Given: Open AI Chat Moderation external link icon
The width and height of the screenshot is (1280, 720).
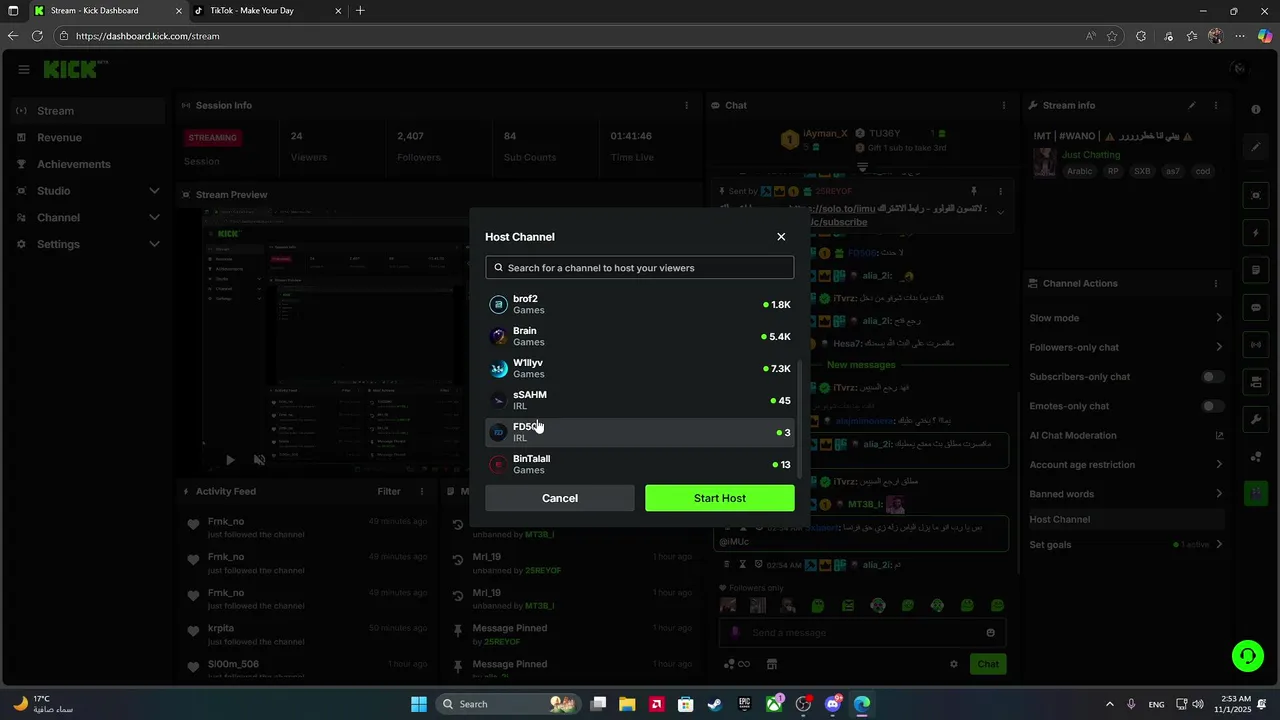Looking at the screenshot, I should click(1219, 435).
